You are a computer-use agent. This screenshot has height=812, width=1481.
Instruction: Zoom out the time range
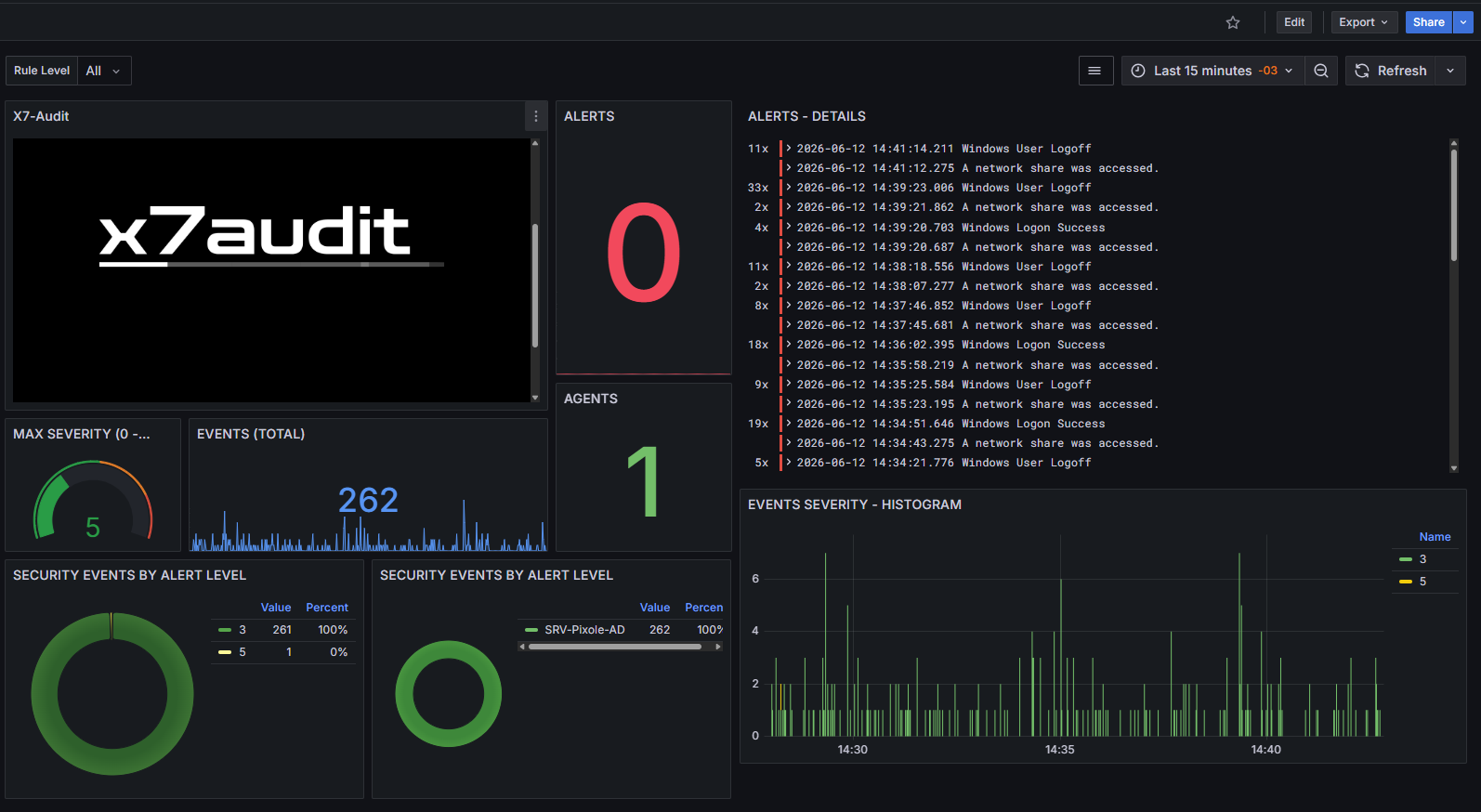[x=1320, y=71]
